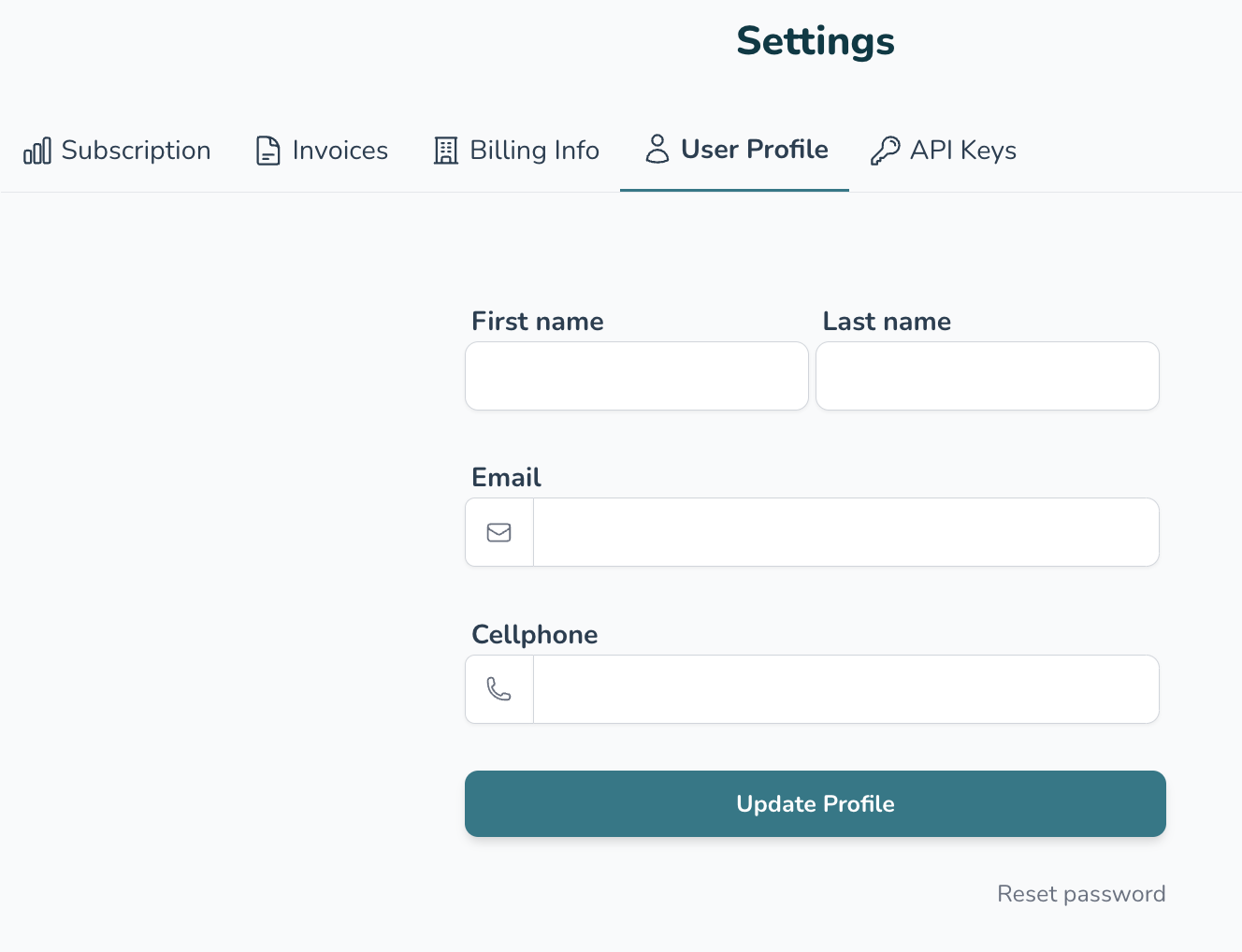
Task: Click the Invoices document icon
Action: click(x=268, y=151)
